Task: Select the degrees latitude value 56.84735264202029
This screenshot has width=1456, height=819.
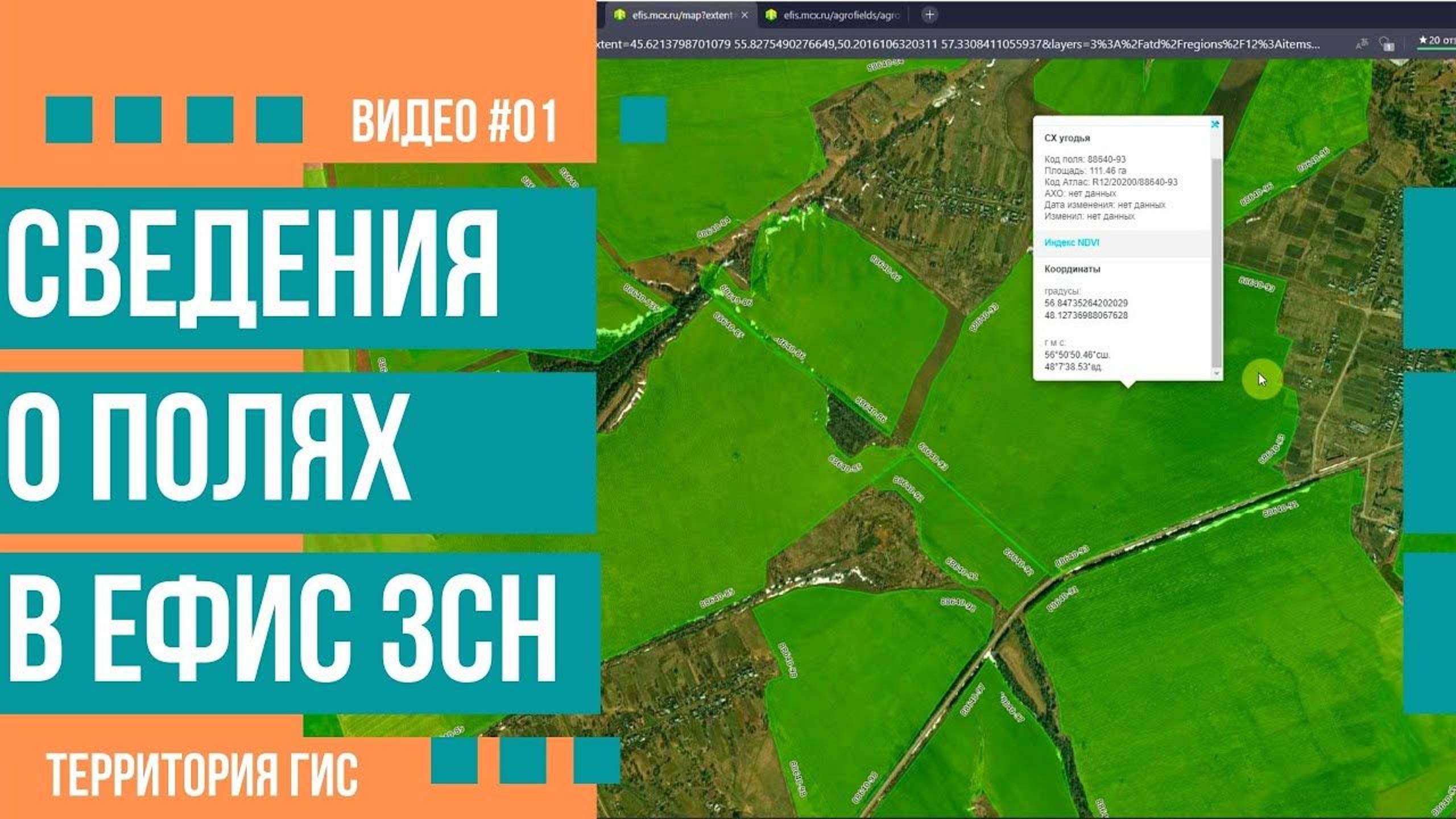Action: coord(1086,303)
